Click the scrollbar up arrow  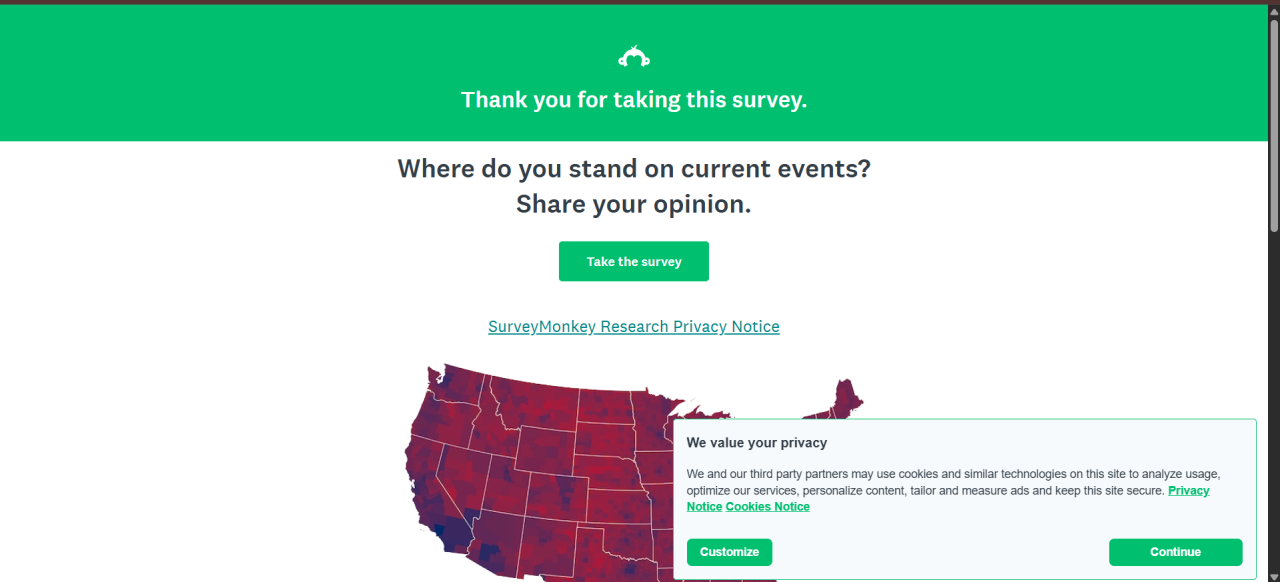coord(1273,10)
